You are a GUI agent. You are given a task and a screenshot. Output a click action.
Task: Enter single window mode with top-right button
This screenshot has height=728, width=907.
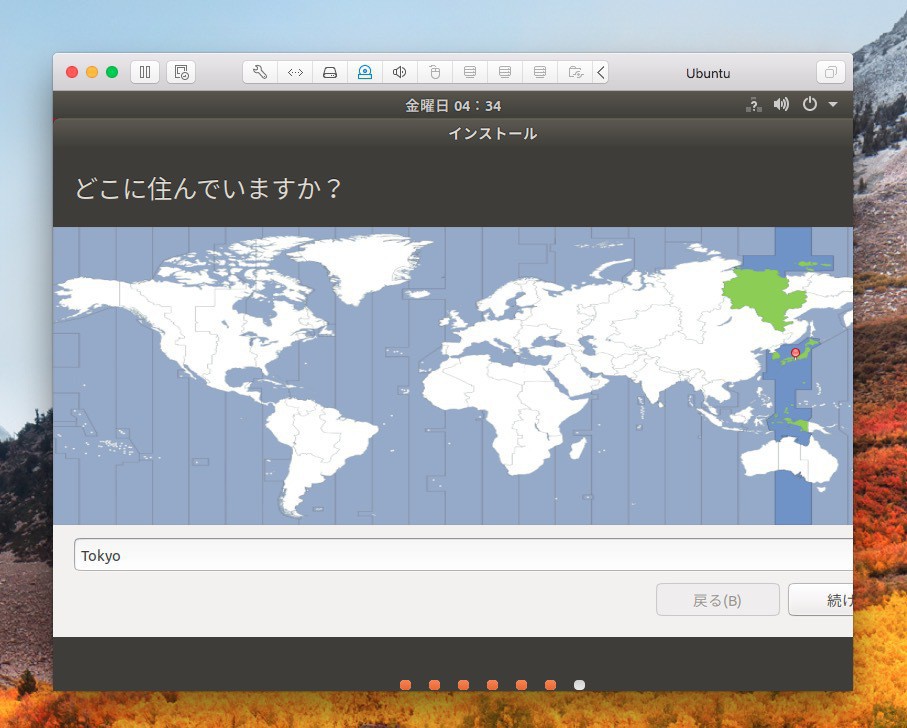[830, 72]
